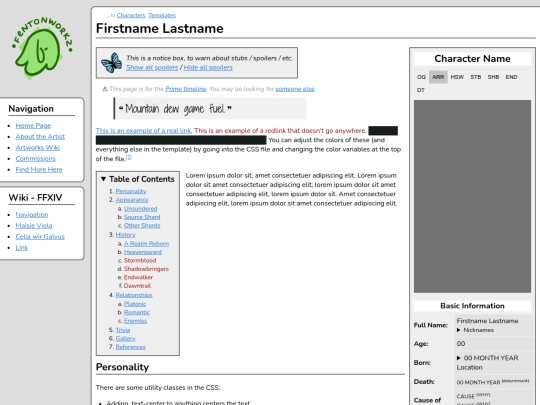Image resolution: width=540 pixels, height=405 pixels.
Task: Jump to Heavensward subsection
Action: click(x=143, y=252)
